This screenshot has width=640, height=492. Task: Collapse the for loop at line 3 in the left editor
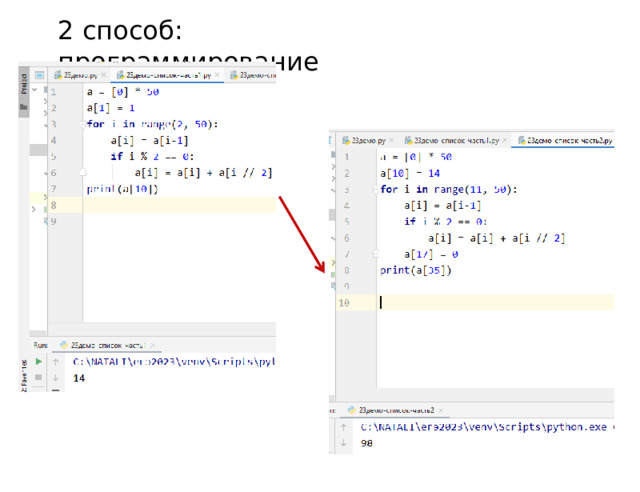(x=83, y=124)
